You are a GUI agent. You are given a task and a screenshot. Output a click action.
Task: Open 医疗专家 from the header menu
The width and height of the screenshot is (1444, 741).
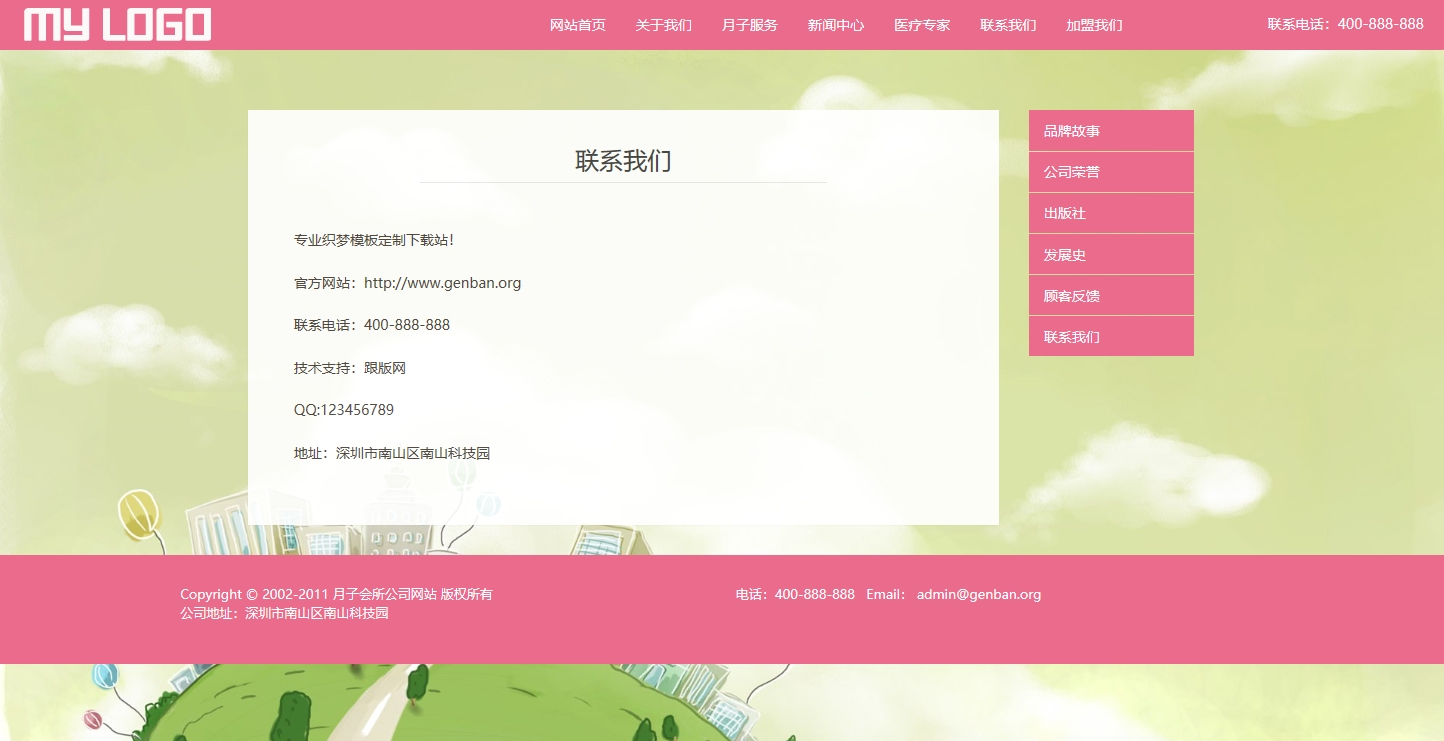coord(922,25)
